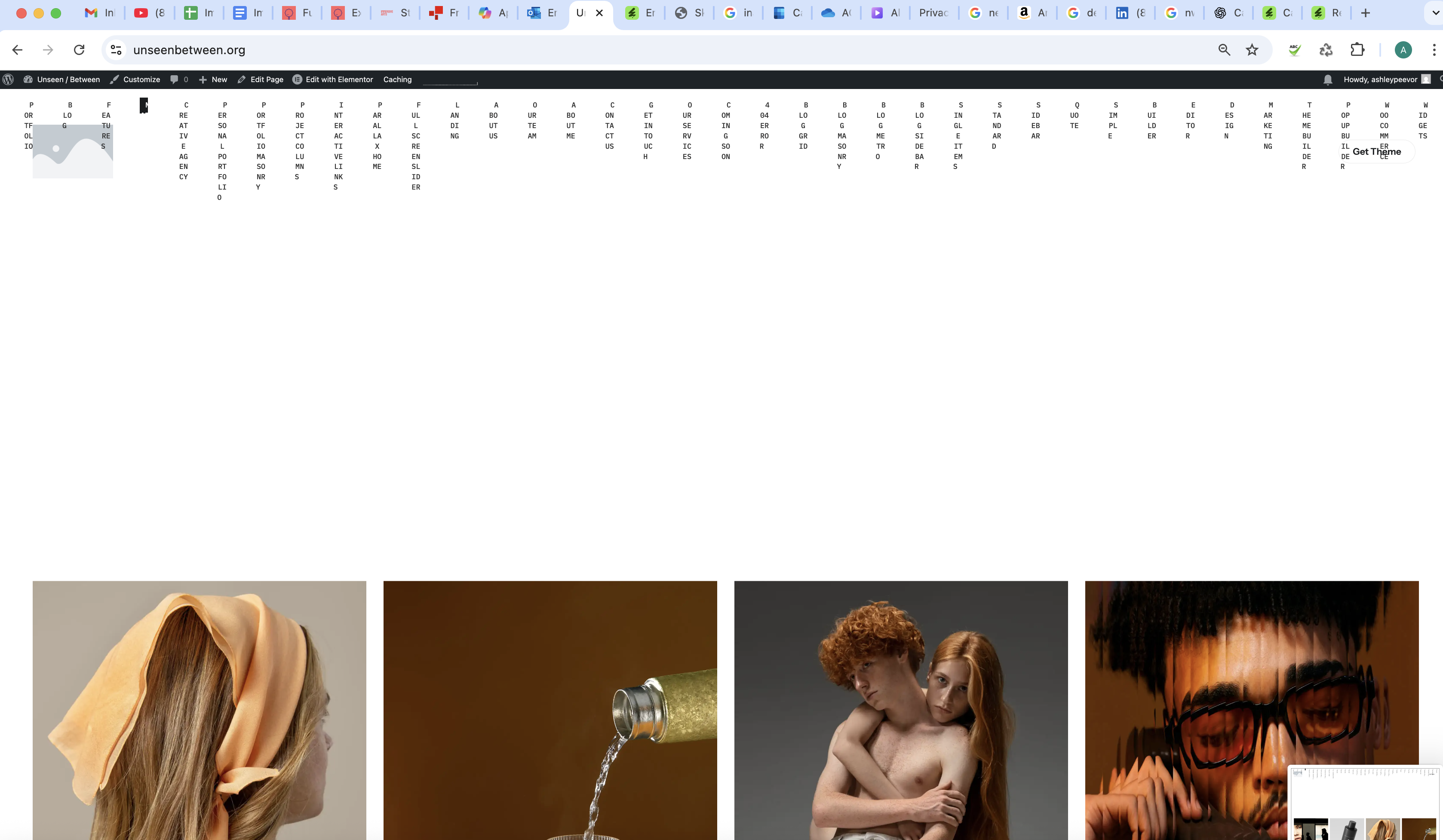Reload the page with refresh icon
The height and width of the screenshot is (840, 1443).
pos(79,50)
